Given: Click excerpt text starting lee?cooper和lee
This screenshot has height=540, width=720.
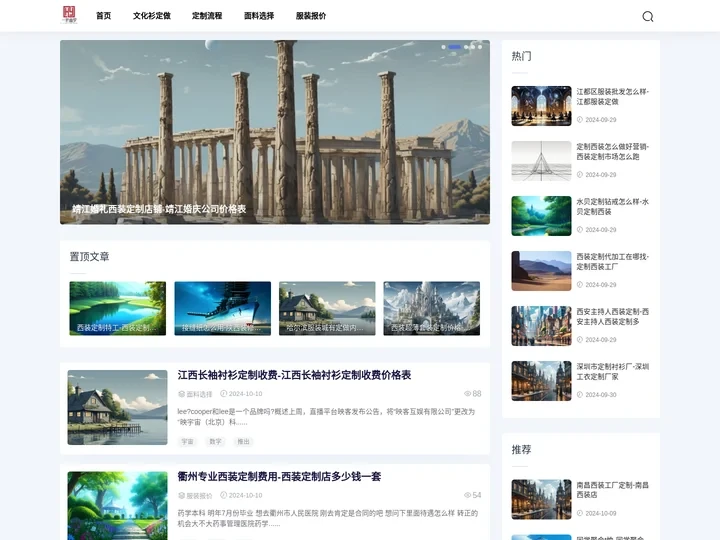Looking at the screenshot, I should (326, 417).
